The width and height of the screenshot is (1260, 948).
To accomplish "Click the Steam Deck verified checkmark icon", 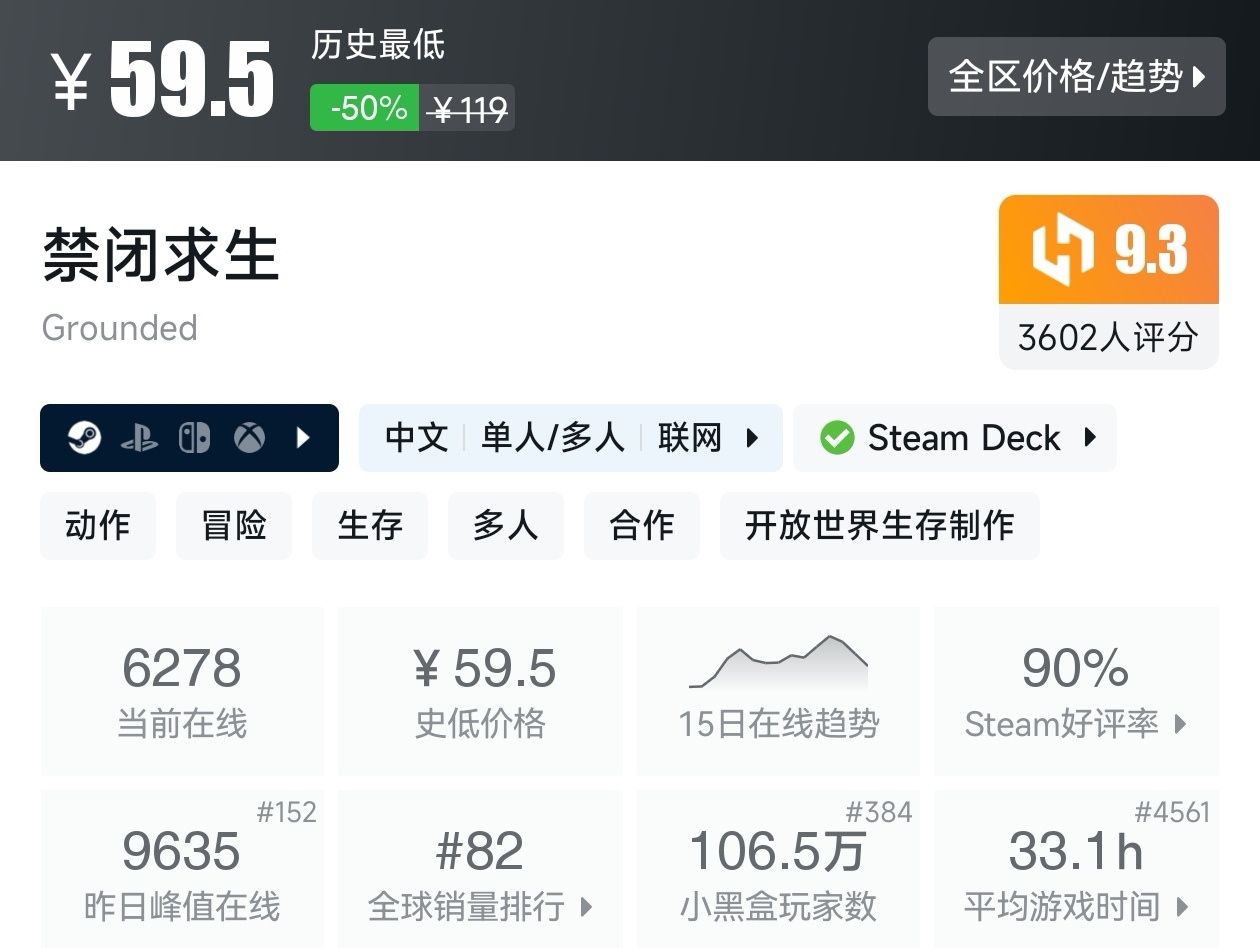I will click(837, 438).
